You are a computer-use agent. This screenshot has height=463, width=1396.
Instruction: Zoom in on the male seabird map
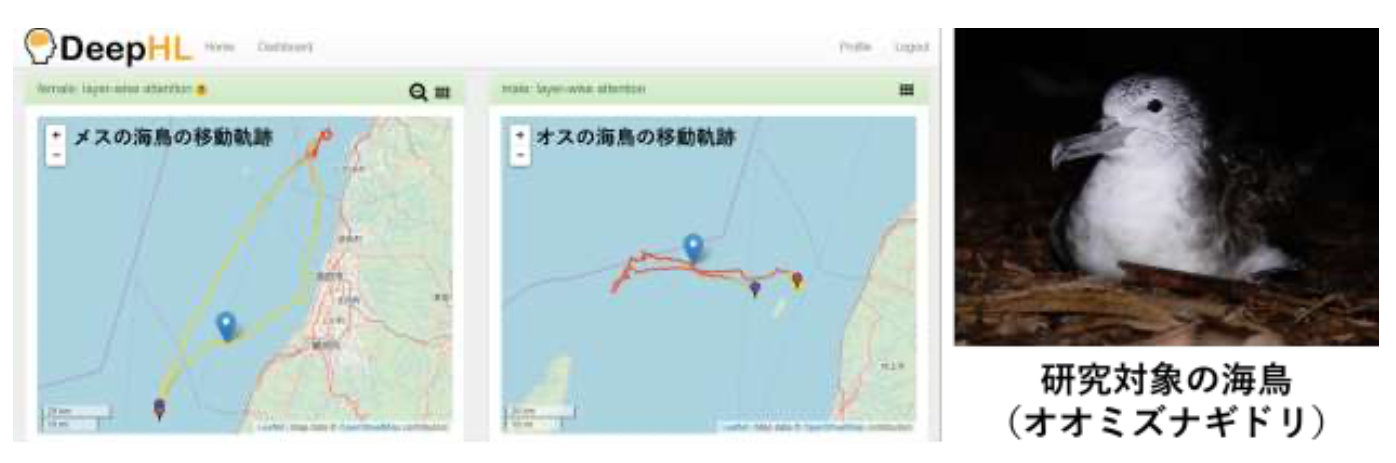pyautogui.click(x=520, y=134)
